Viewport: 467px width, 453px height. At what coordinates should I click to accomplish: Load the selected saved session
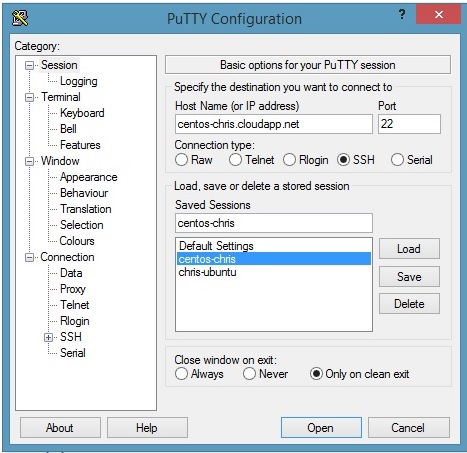409,249
